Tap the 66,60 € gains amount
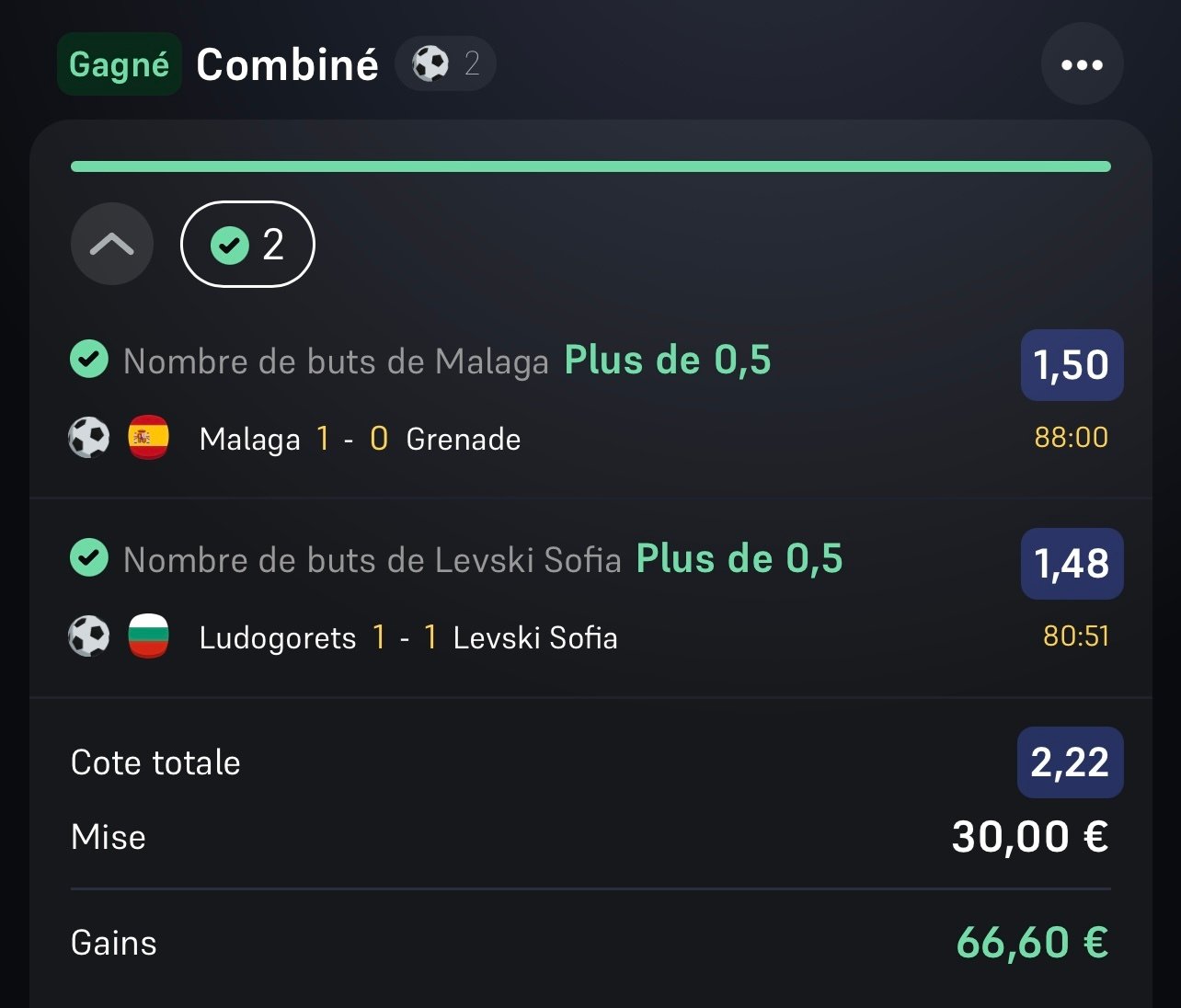The height and width of the screenshot is (1008, 1181). coord(1032,943)
